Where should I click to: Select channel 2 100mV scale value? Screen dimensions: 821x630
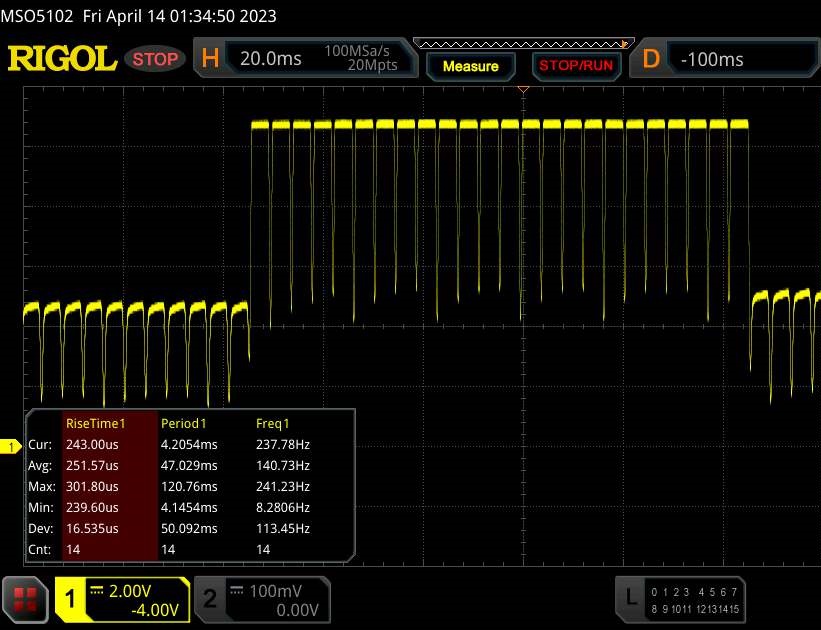[x=275, y=591]
